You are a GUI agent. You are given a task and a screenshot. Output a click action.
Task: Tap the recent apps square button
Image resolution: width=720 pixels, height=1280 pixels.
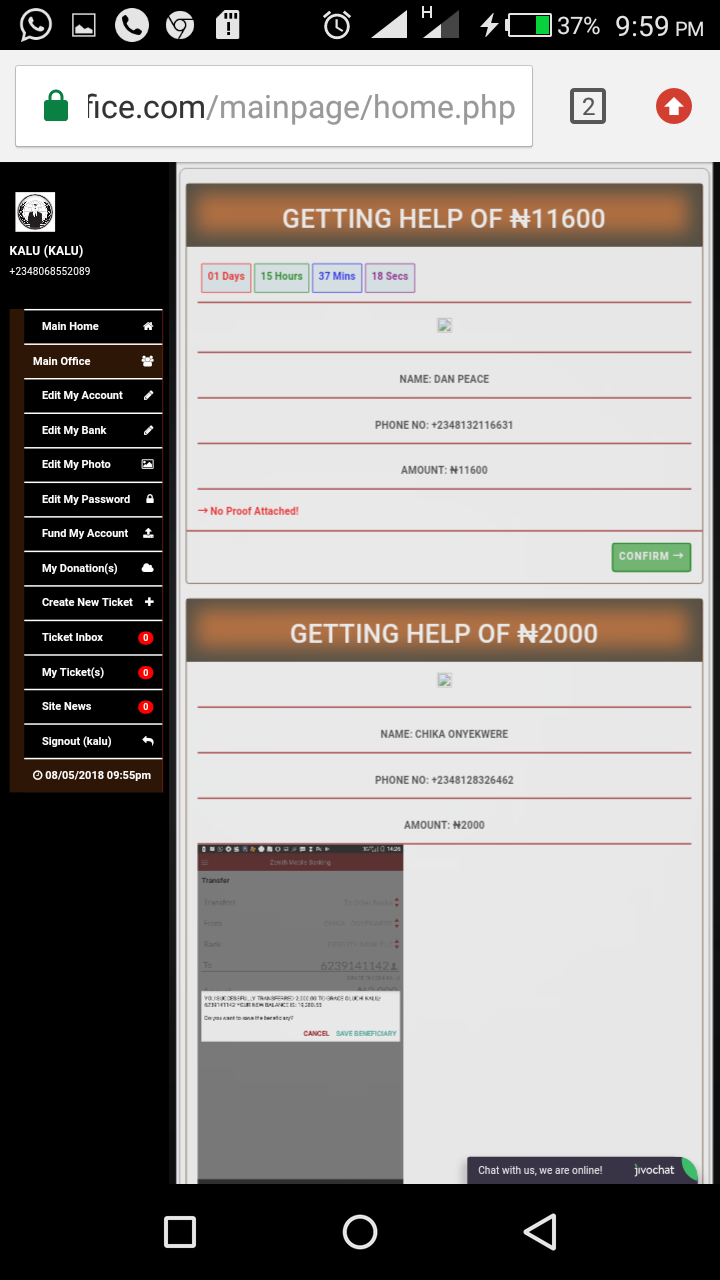(x=180, y=1232)
